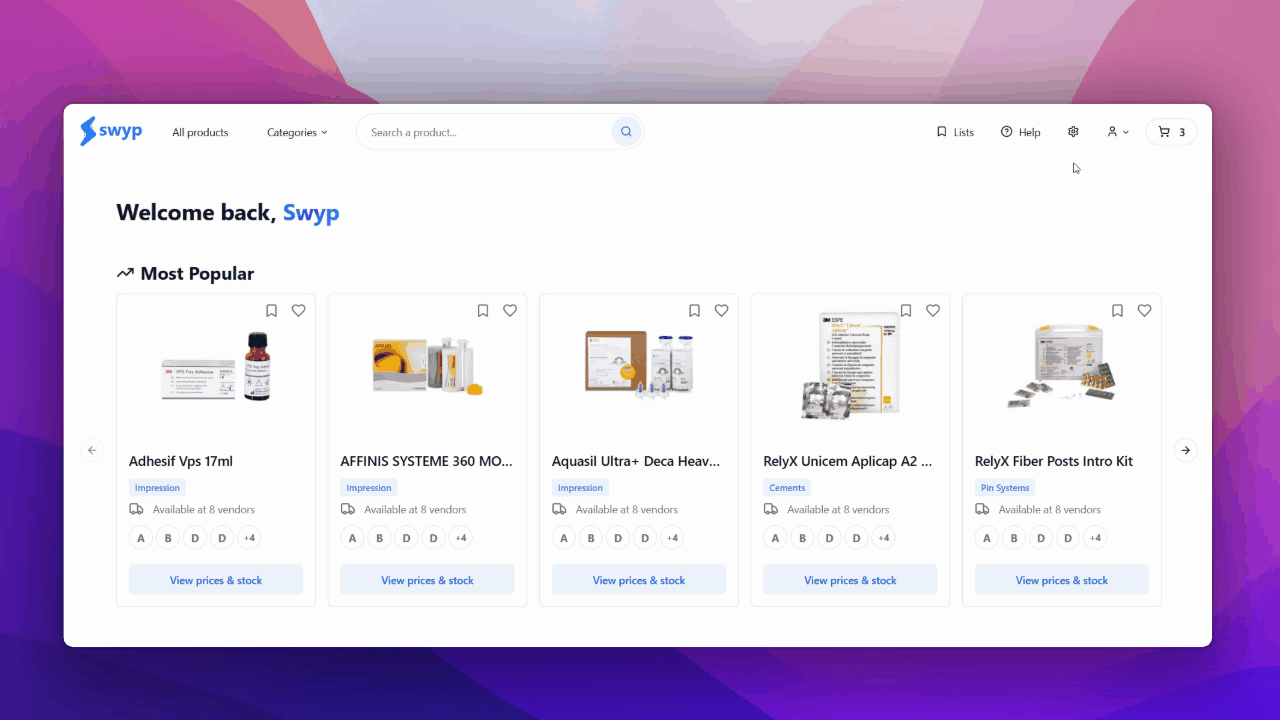1280x720 pixels.
Task: Open RelyX Fiber Posts product image
Action: click(x=1062, y=366)
